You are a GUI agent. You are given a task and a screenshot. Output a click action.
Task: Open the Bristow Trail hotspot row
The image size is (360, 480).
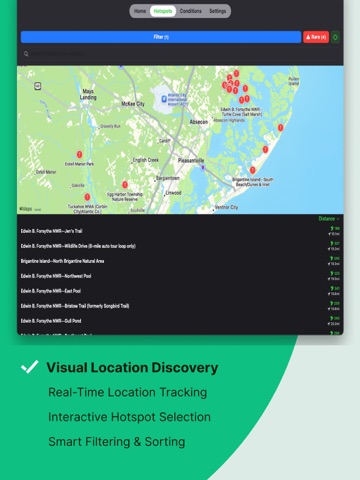(180, 306)
